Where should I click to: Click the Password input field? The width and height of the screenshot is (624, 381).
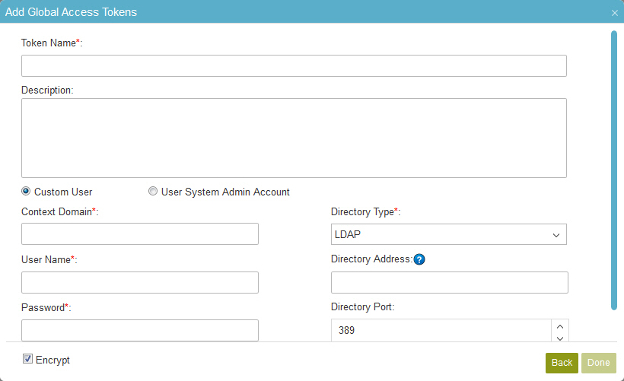(140, 330)
